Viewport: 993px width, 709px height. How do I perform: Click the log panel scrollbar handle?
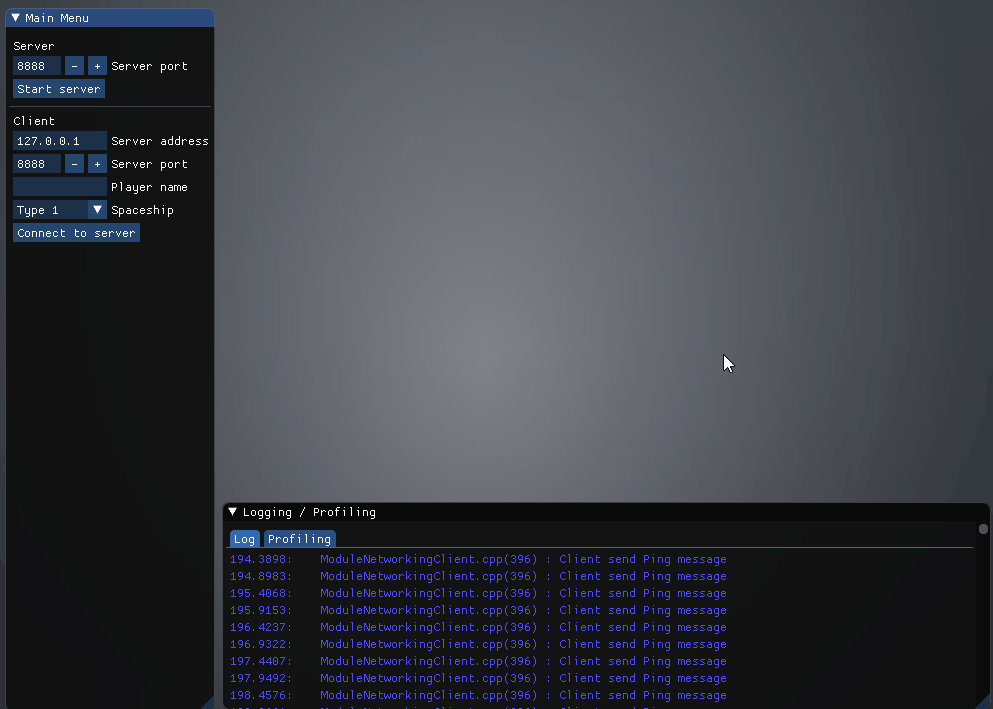point(983,529)
